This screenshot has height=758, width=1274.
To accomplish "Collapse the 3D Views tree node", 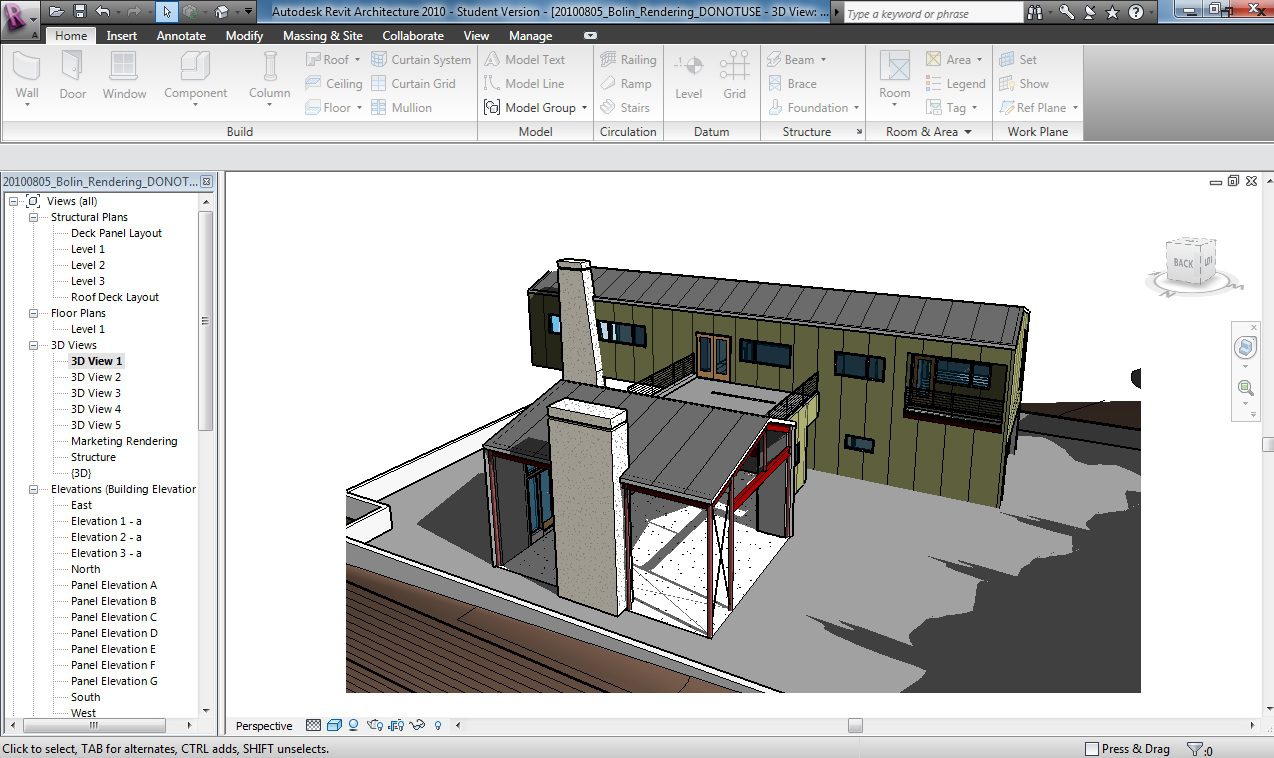I will click(34, 345).
